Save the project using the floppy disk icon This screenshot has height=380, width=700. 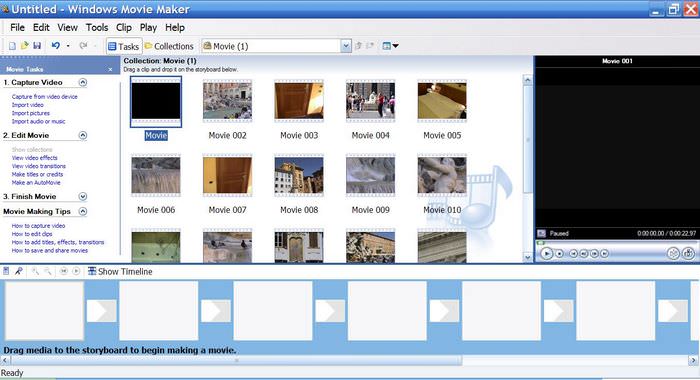pyautogui.click(x=37, y=46)
